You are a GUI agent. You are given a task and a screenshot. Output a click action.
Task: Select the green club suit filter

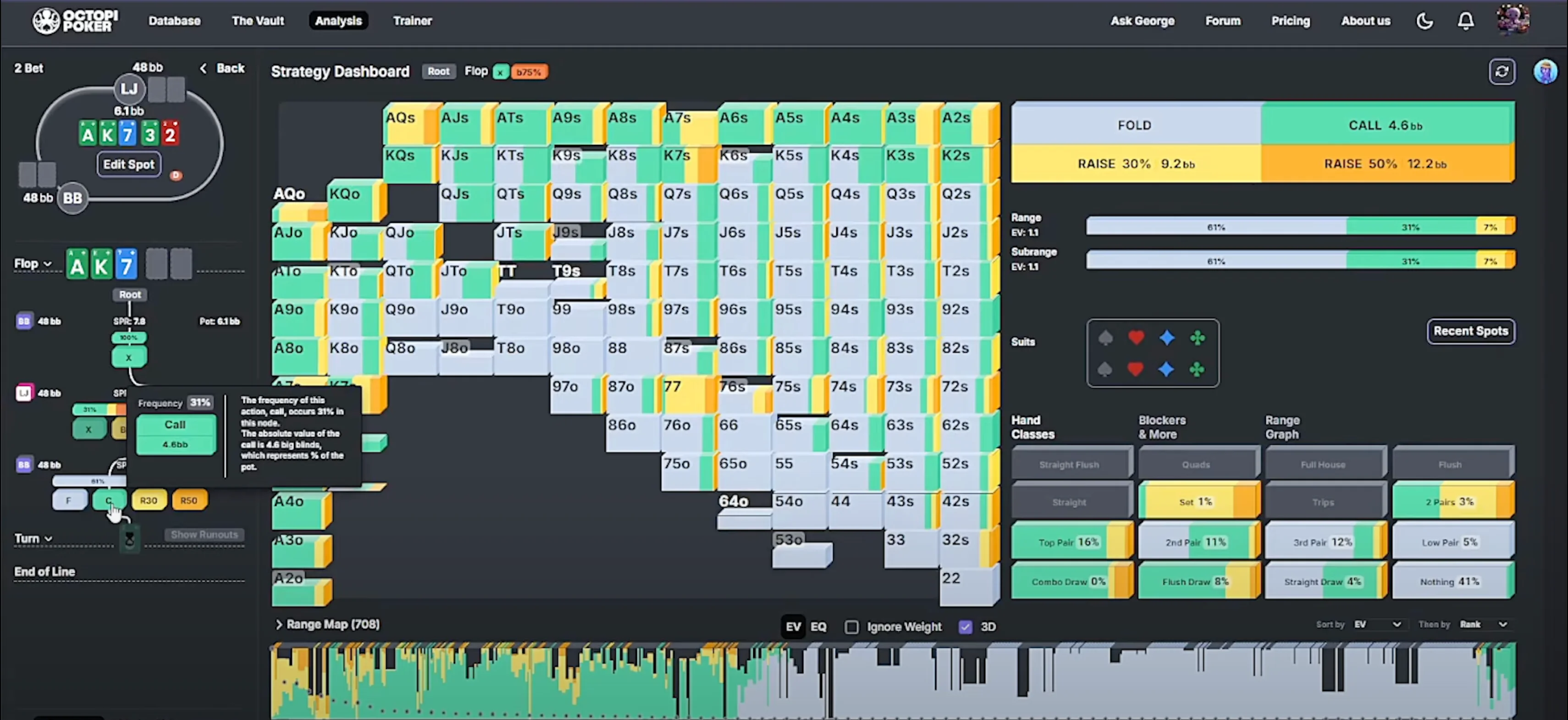click(1197, 338)
